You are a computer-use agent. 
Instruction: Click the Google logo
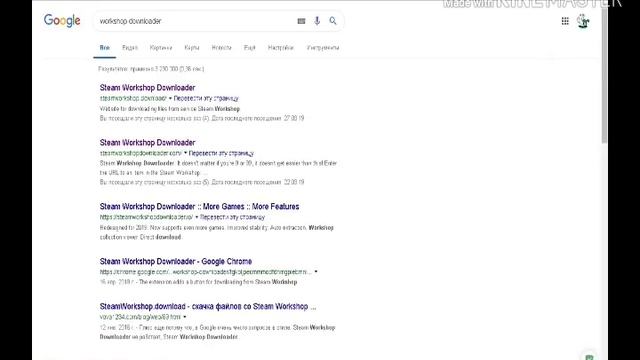[62, 20]
